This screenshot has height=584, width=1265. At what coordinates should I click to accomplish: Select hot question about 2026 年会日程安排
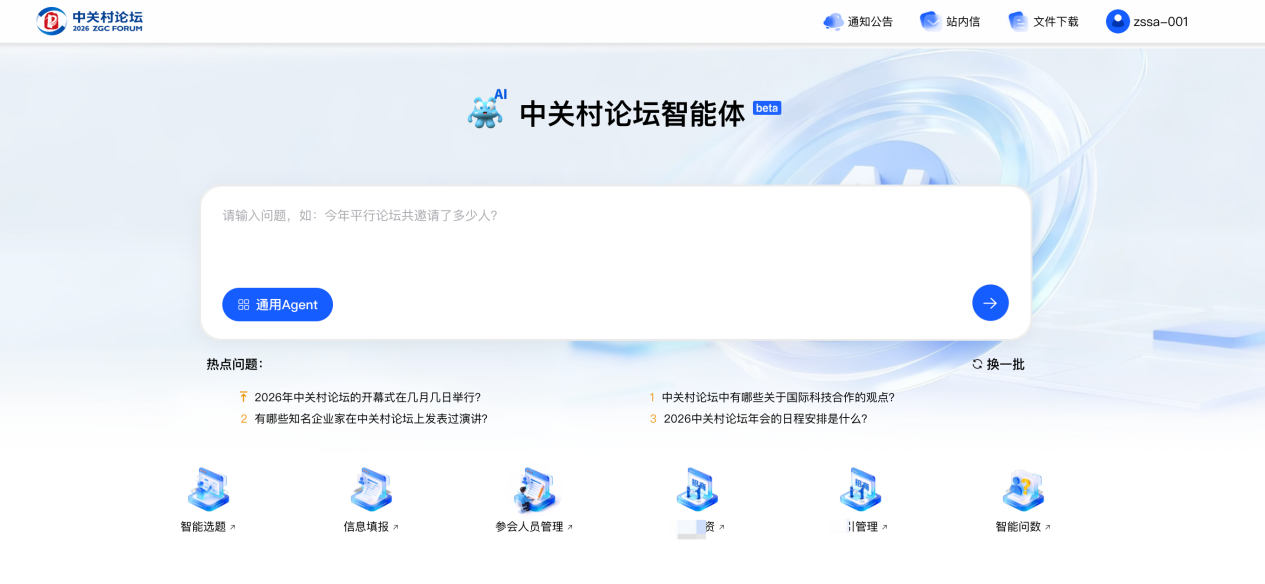765,419
